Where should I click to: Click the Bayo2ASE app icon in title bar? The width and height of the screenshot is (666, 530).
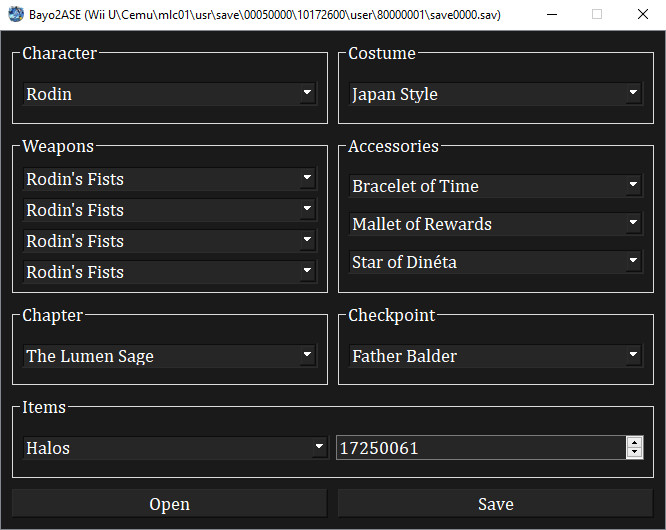16,15
